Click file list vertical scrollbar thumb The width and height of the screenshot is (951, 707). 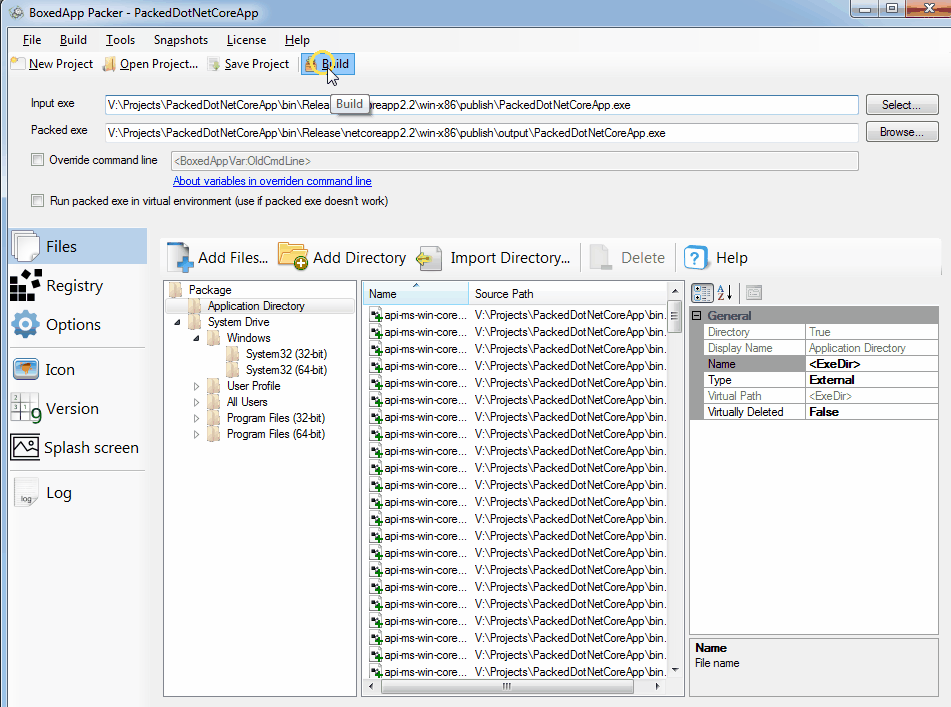click(x=674, y=316)
